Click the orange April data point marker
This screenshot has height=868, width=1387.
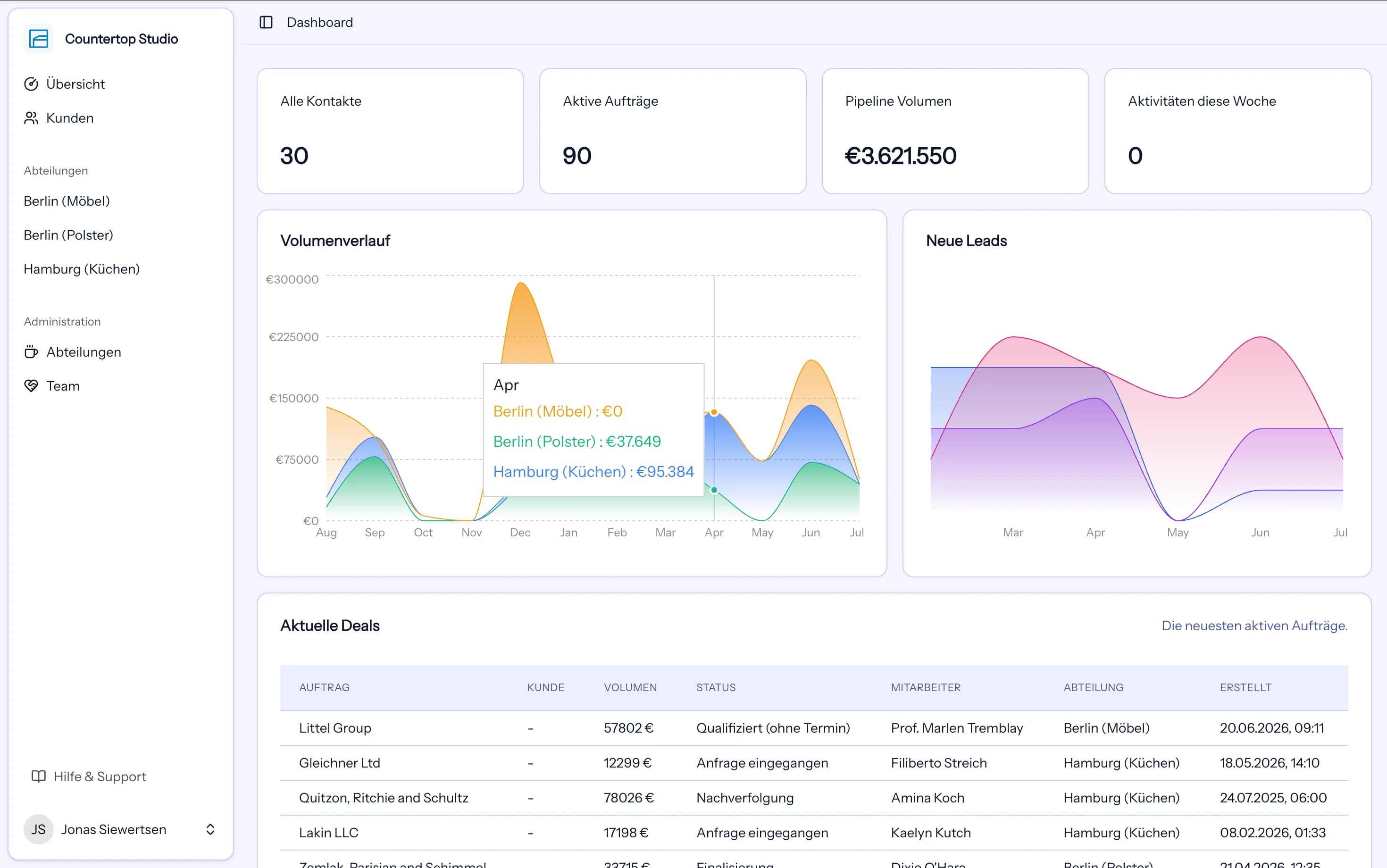click(714, 412)
